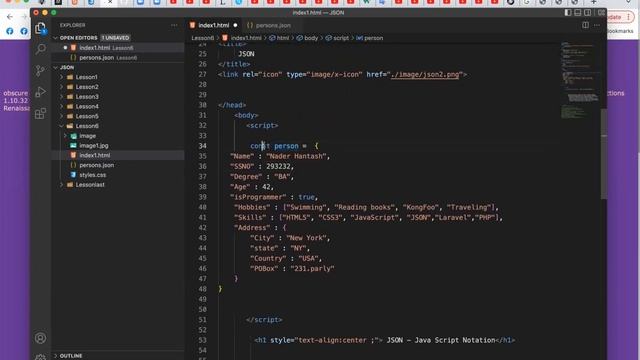Click the closing script tag on line 51
640x360 pixels.
click(264, 320)
